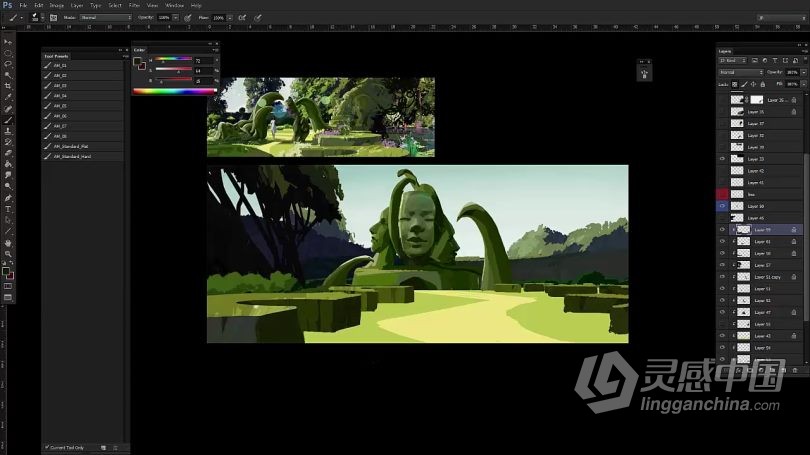The height and width of the screenshot is (455, 810).
Task: Filter layers by pixel type icon
Action: [x=755, y=60]
